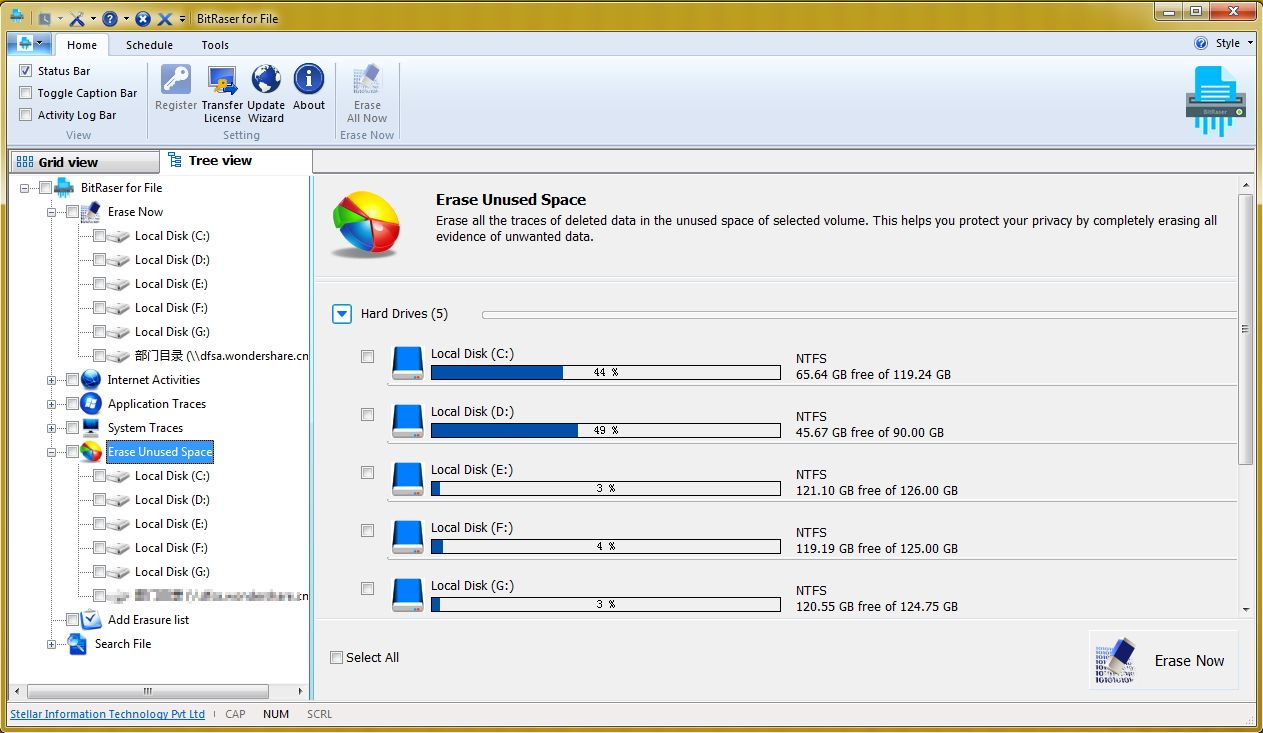Image resolution: width=1263 pixels, height=733 pixels.
Task: Click Local Disk (F:) drive icon in list
Action: coord(407,536)
